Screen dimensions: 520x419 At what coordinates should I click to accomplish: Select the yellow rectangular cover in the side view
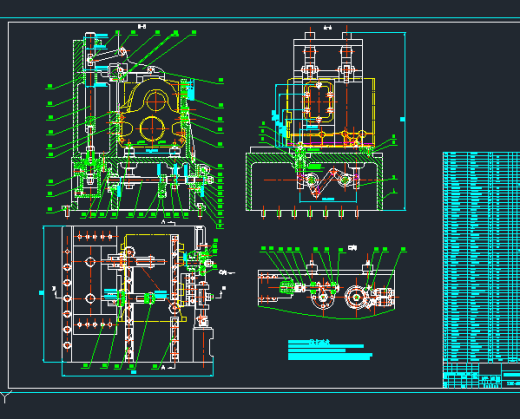click(x=318, y=103)
